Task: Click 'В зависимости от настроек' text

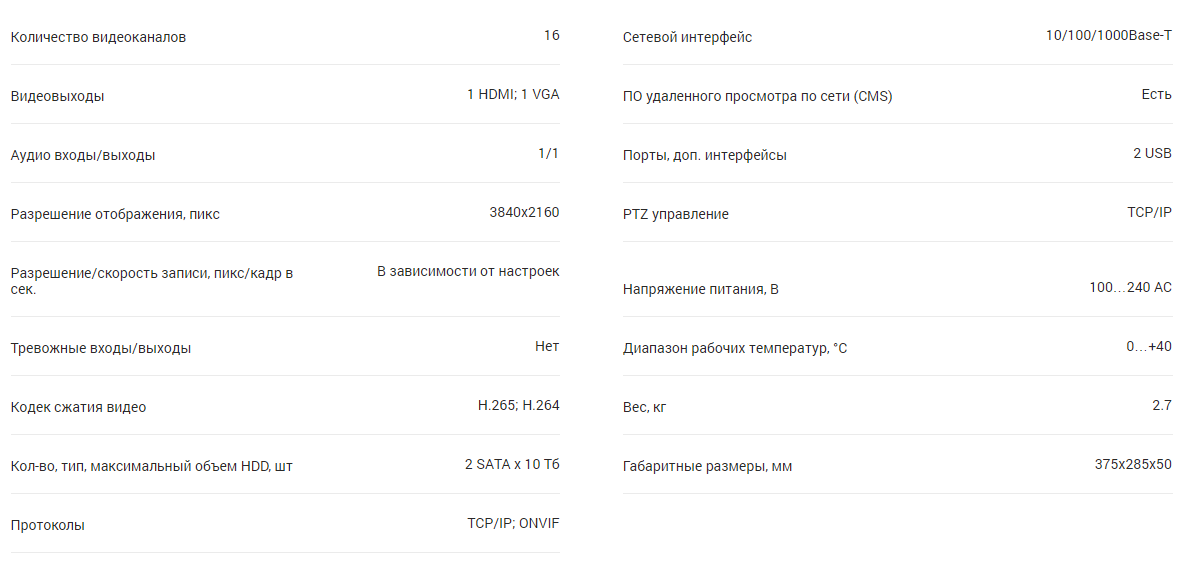Action: click(x=469, y=271)
